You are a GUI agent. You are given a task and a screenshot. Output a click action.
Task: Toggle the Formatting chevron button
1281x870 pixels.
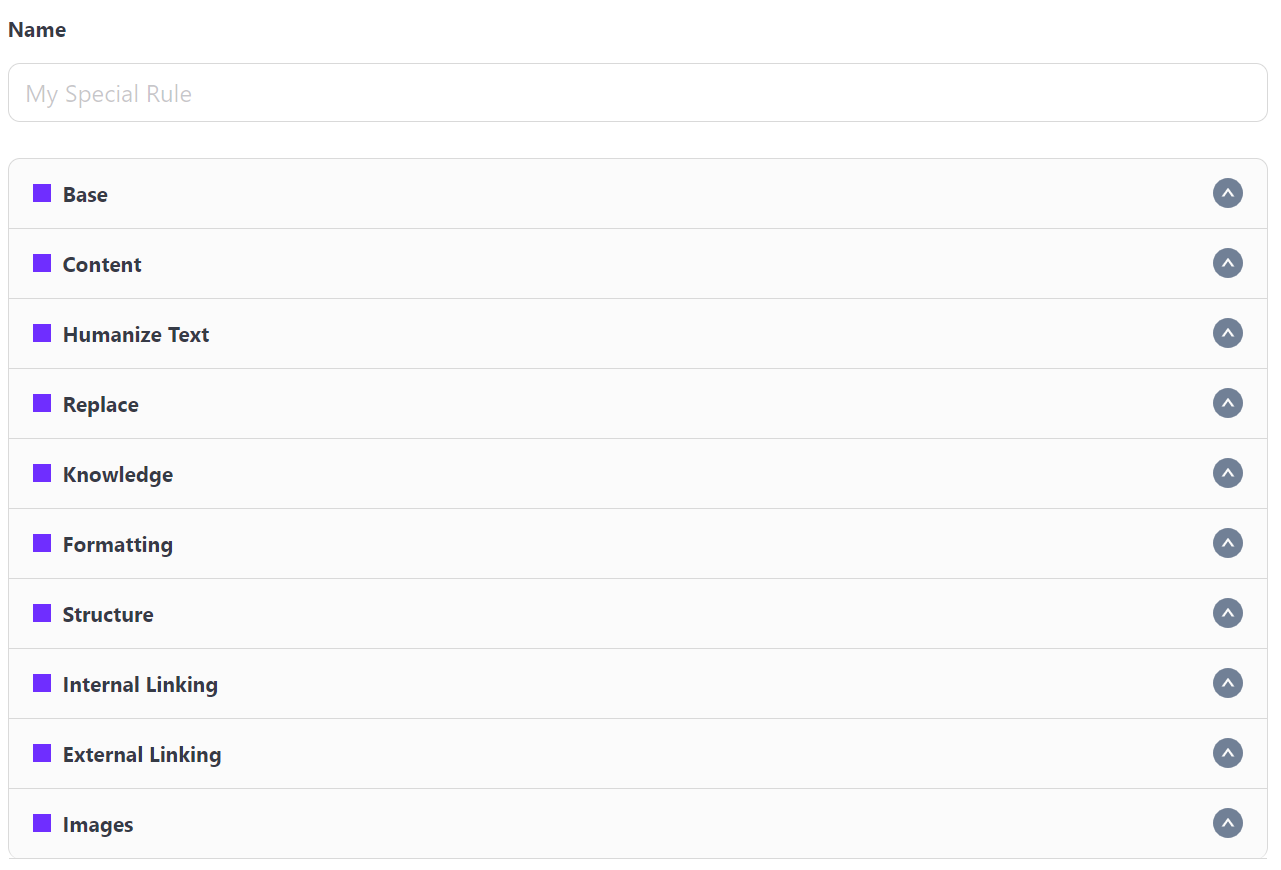coord(1228,543)
